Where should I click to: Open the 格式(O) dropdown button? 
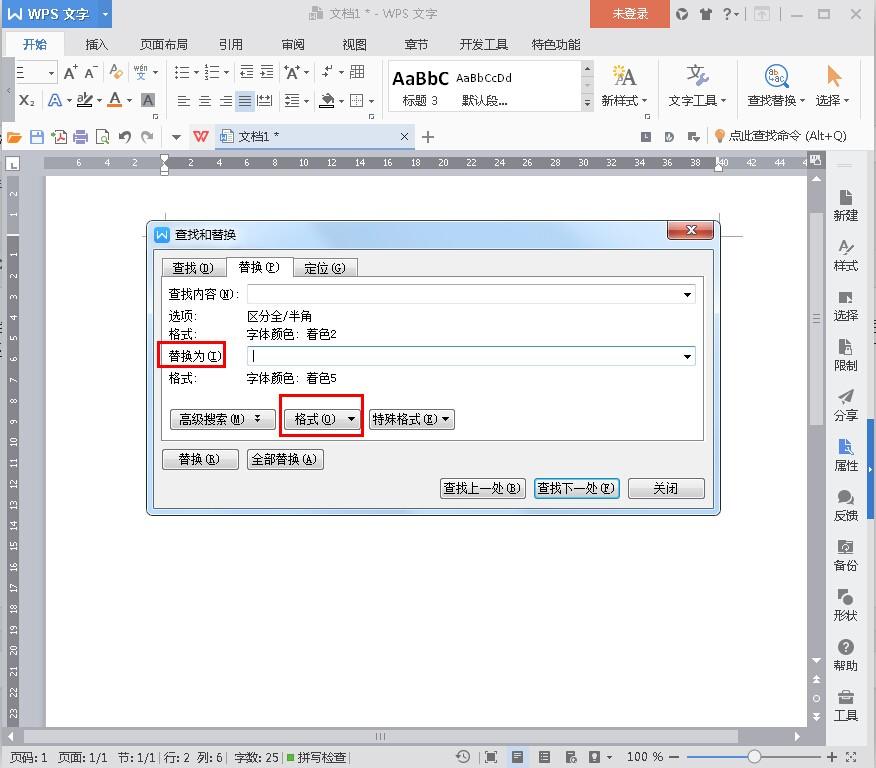click(321, 419)
